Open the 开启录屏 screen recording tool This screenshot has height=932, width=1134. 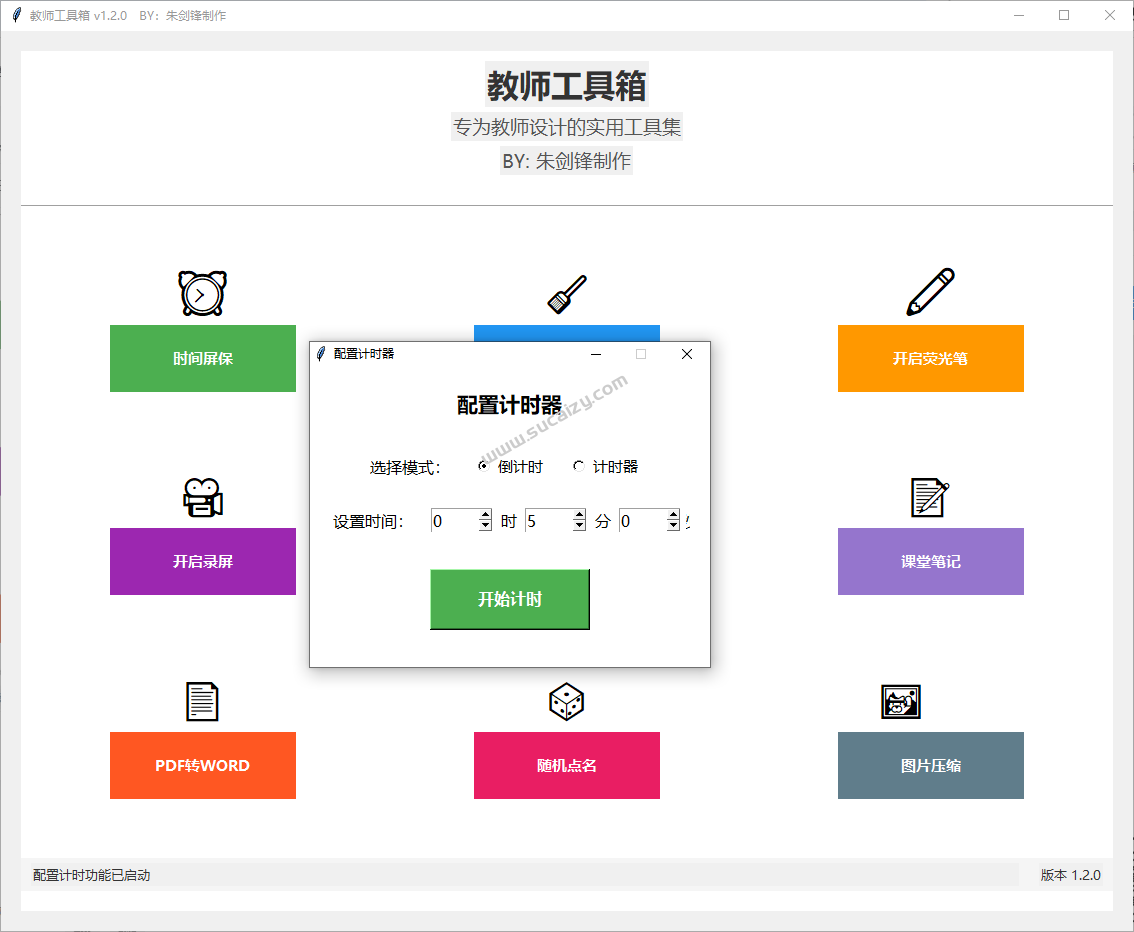(x=202, y=562)
